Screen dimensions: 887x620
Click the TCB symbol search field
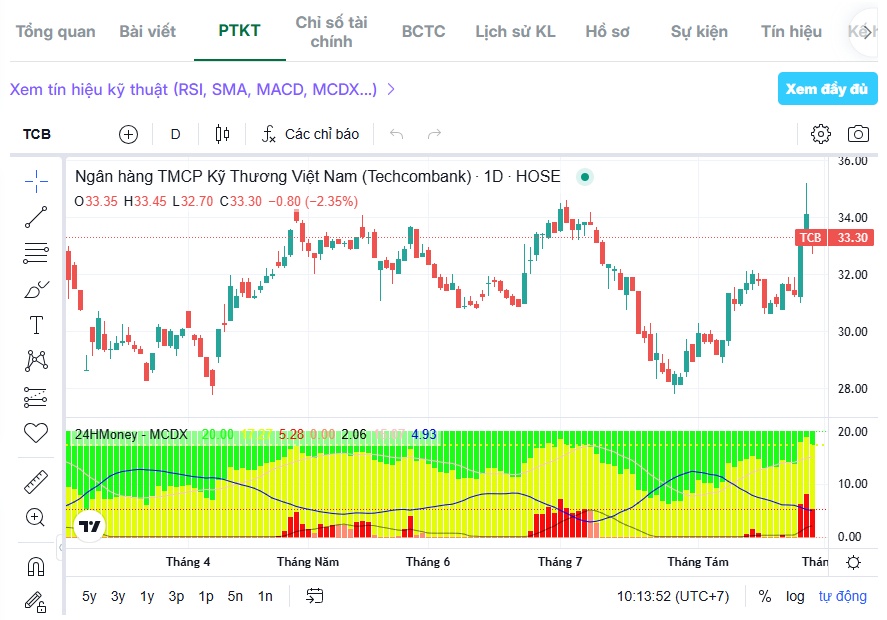37,134
